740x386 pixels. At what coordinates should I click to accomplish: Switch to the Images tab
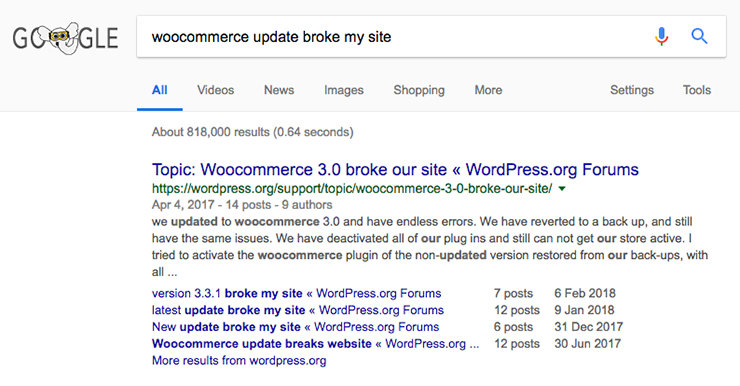point(344,90)
